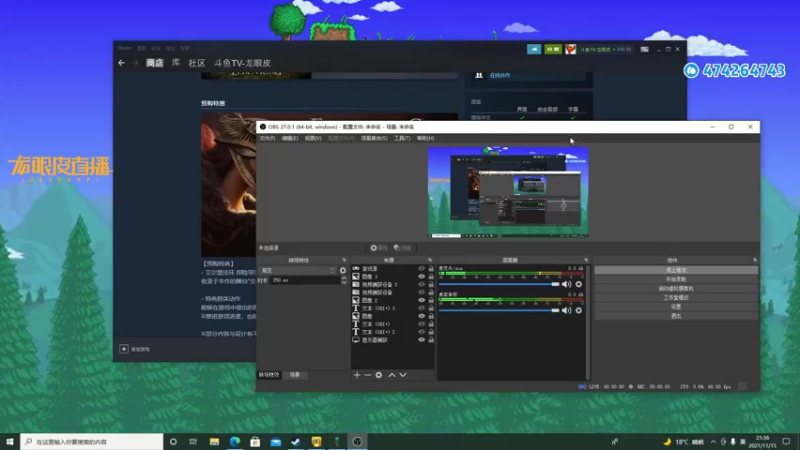Click 启动虚拟摄像机 button
The height and width of the screenshot is (450, 800).
point(676,288)
